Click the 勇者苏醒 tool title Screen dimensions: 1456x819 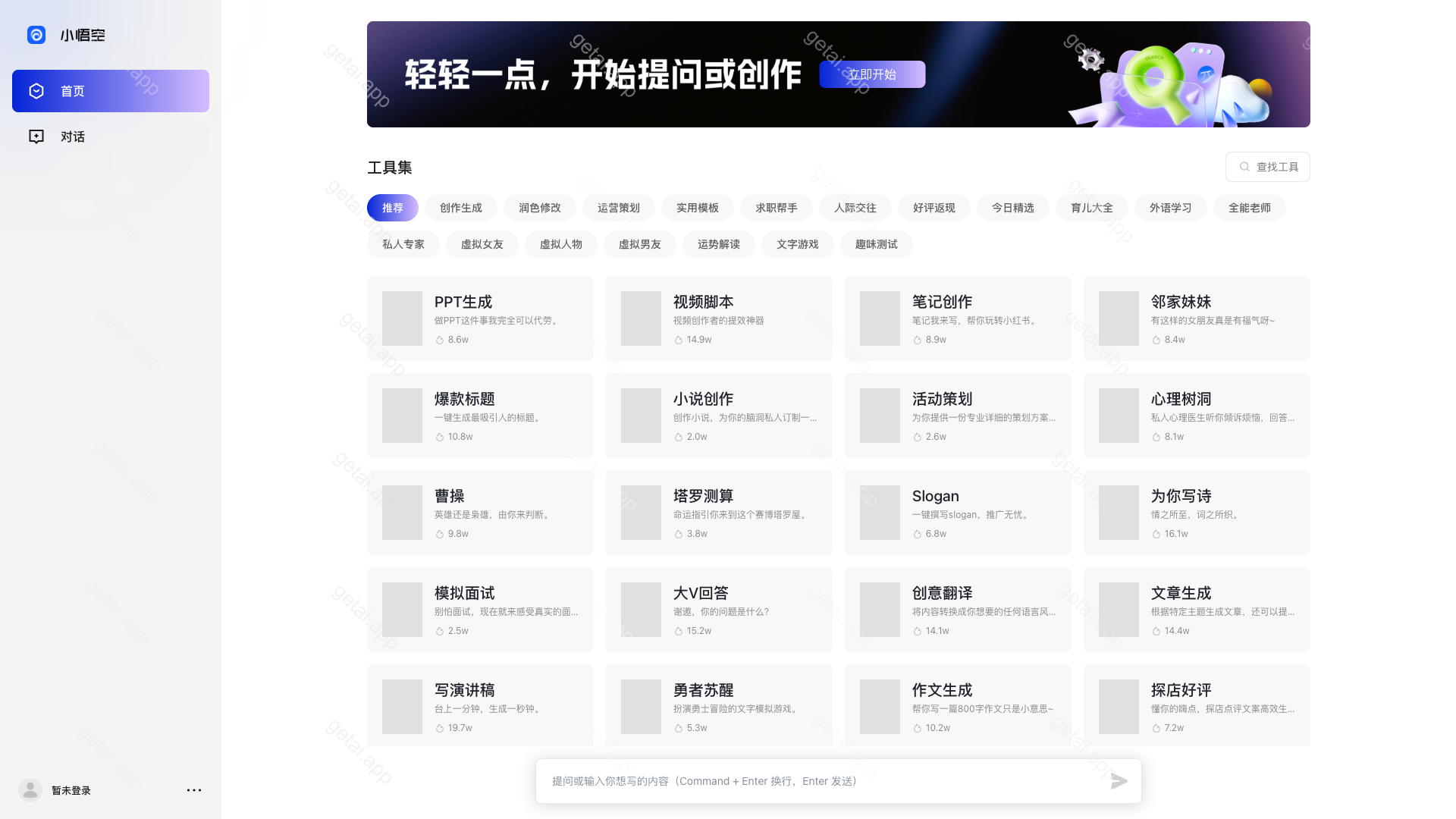704,690
